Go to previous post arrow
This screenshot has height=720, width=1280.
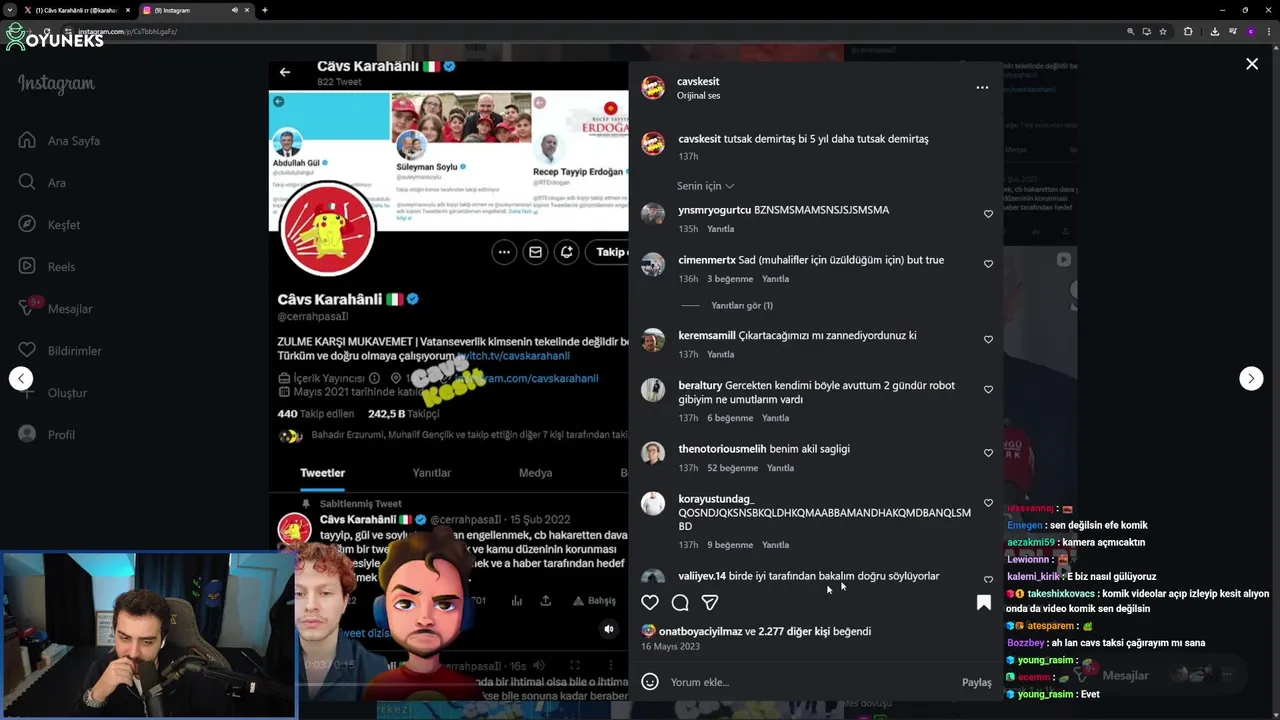click(x=21, y=378)
